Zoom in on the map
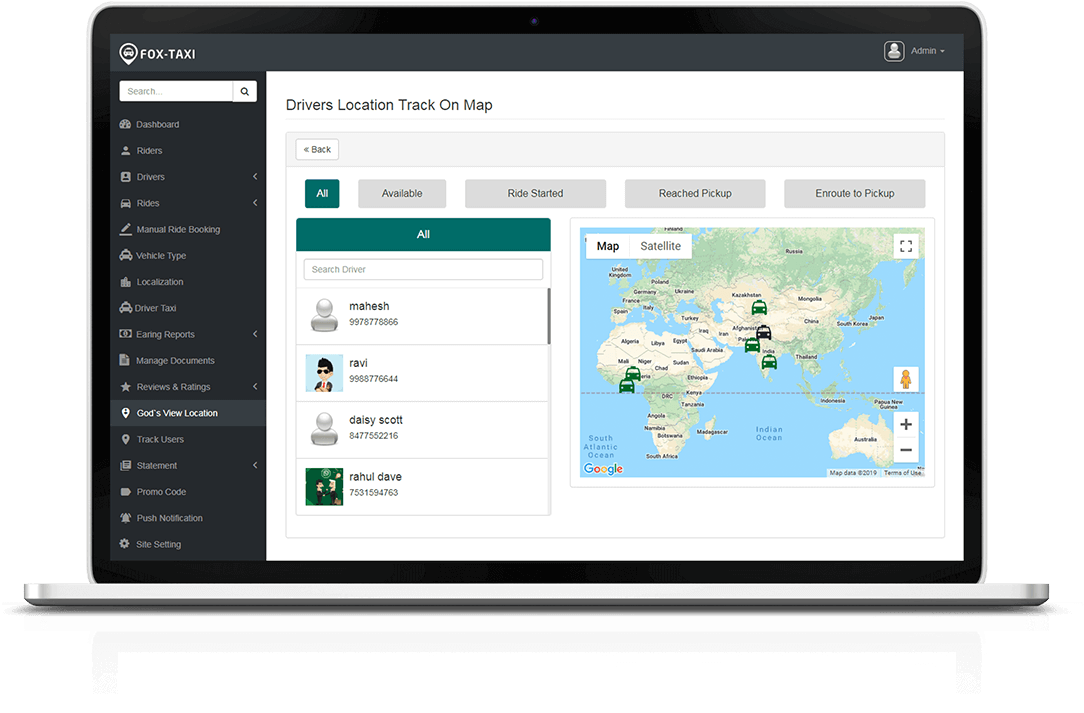1084x713 pixels. tap(905, 425)
